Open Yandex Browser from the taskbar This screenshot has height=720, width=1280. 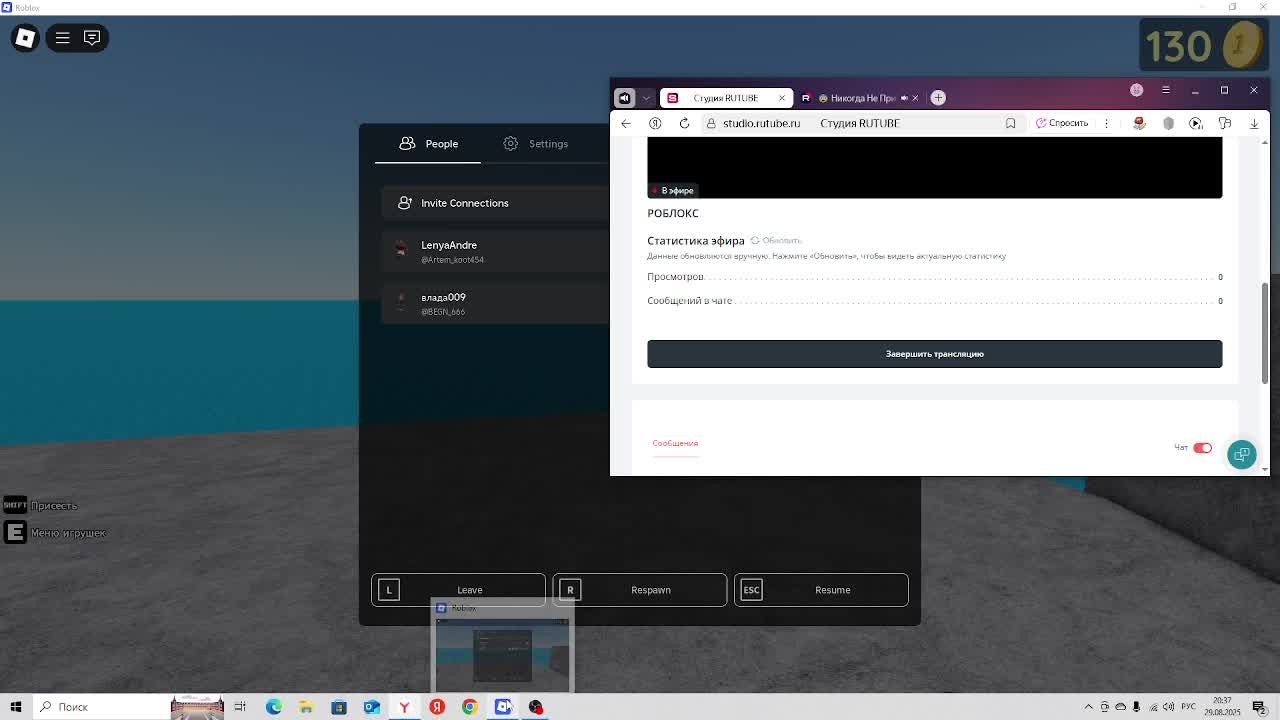coord(404,707)
